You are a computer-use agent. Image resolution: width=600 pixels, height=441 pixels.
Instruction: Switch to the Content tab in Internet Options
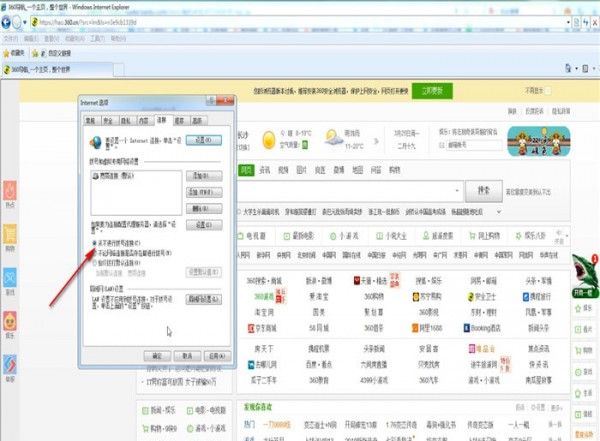144,121
